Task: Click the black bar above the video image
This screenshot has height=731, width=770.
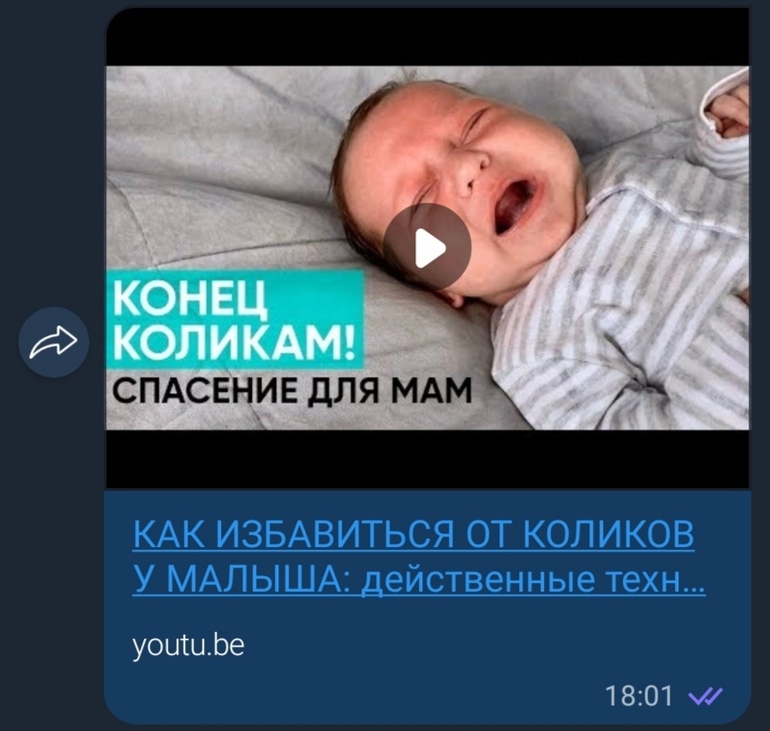Action: pos(428,37)
